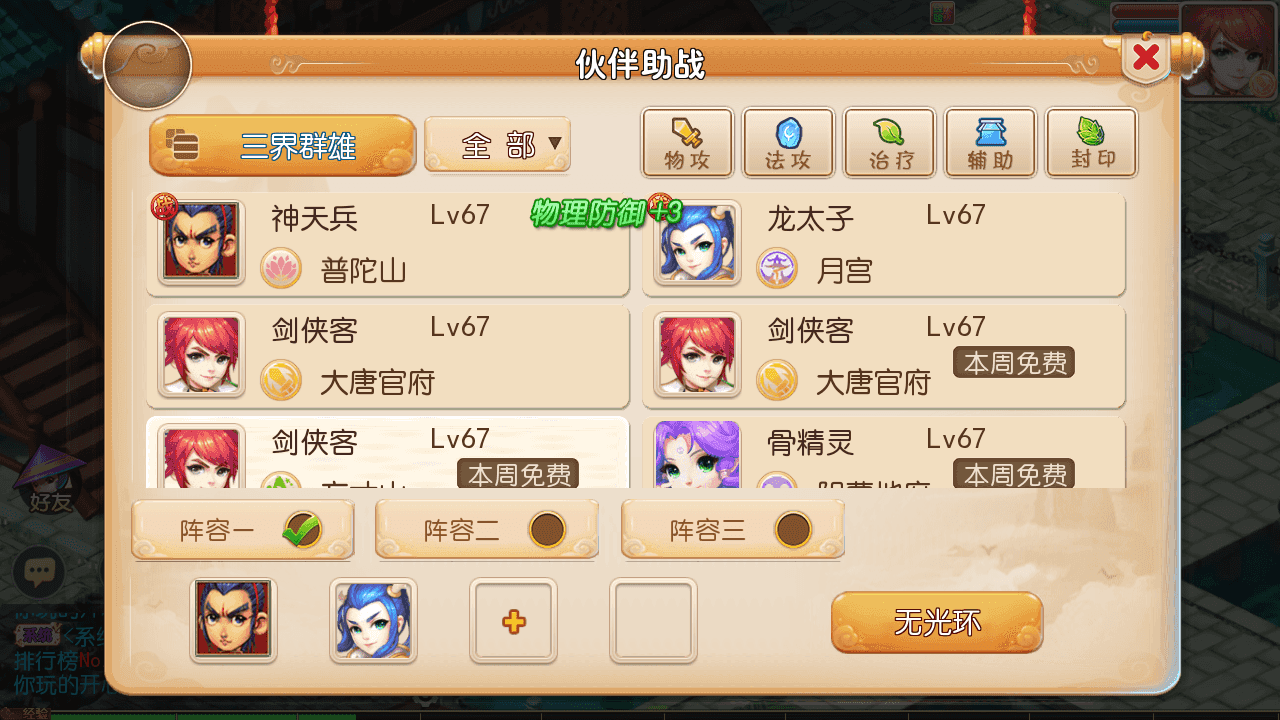
Task: Select the 封印 seal filter icon
Action: coord(1092,143)
